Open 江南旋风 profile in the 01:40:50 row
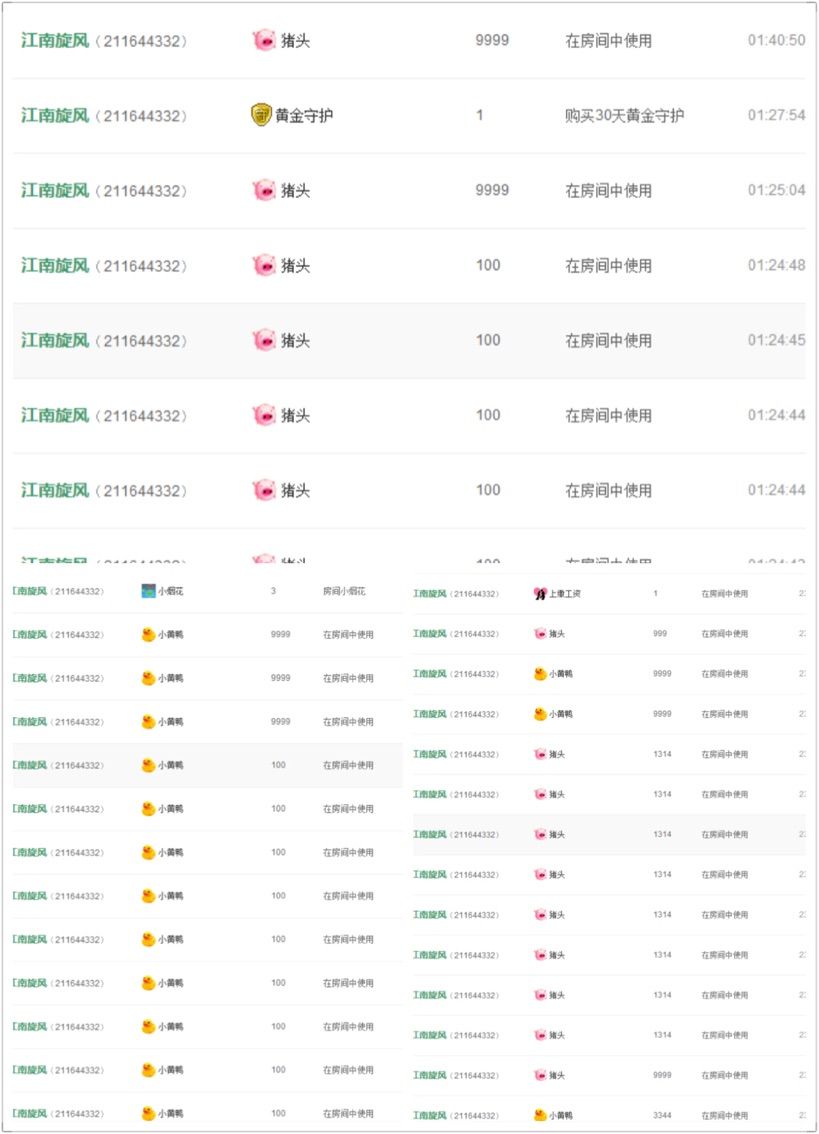Screen dimensions: 819x1134 pyautogui.click(x=55, y=40)
